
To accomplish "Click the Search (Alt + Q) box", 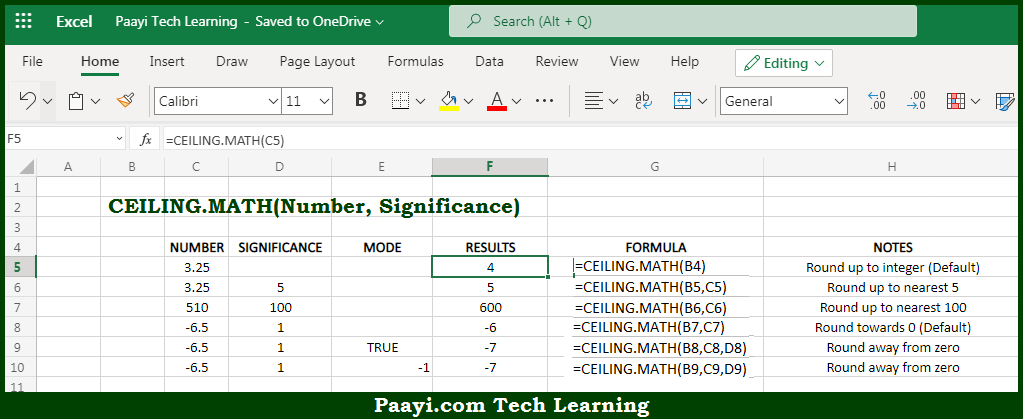I will pyautogui.click(x=682, y=22).
